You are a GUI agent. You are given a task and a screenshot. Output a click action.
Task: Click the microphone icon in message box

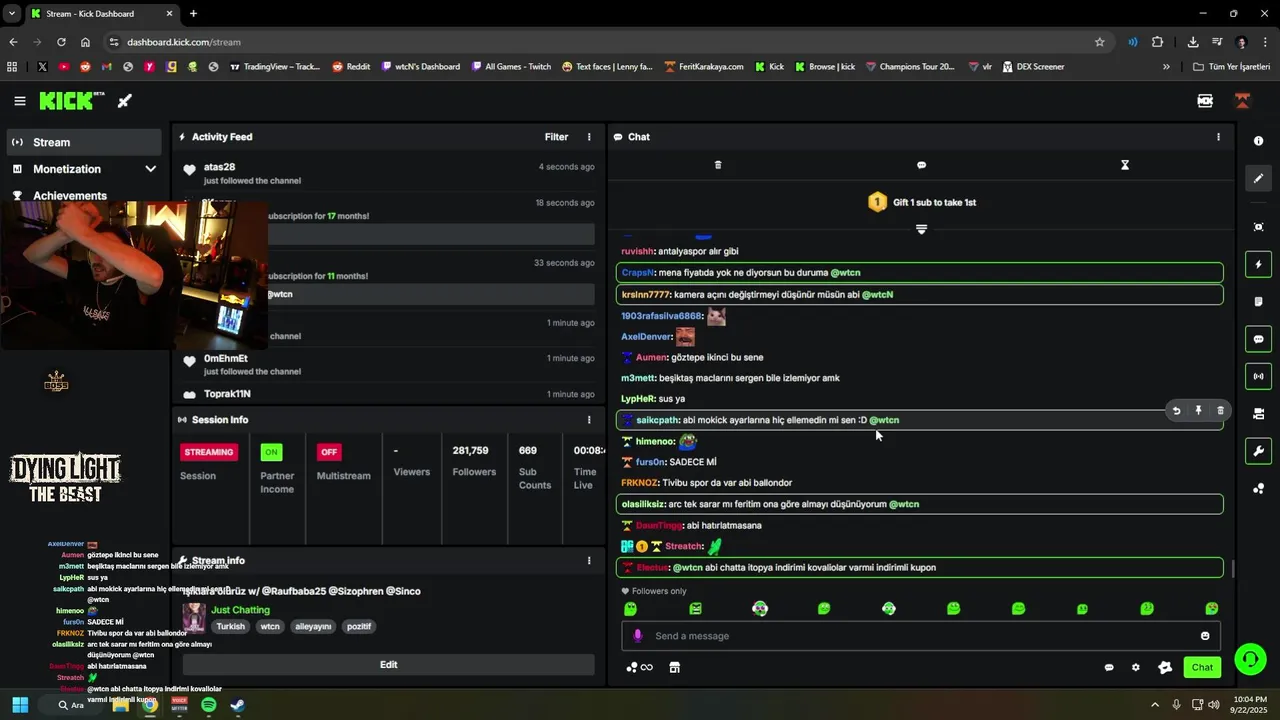pyautogui.click(x=638, y=636)
